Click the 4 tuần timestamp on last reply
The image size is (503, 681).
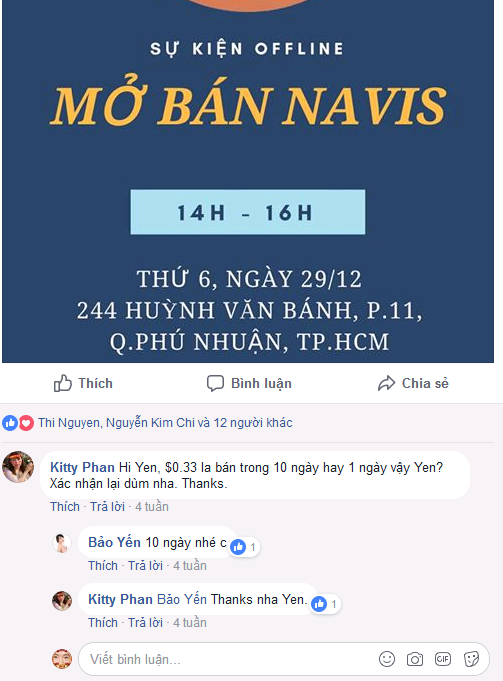190,622
